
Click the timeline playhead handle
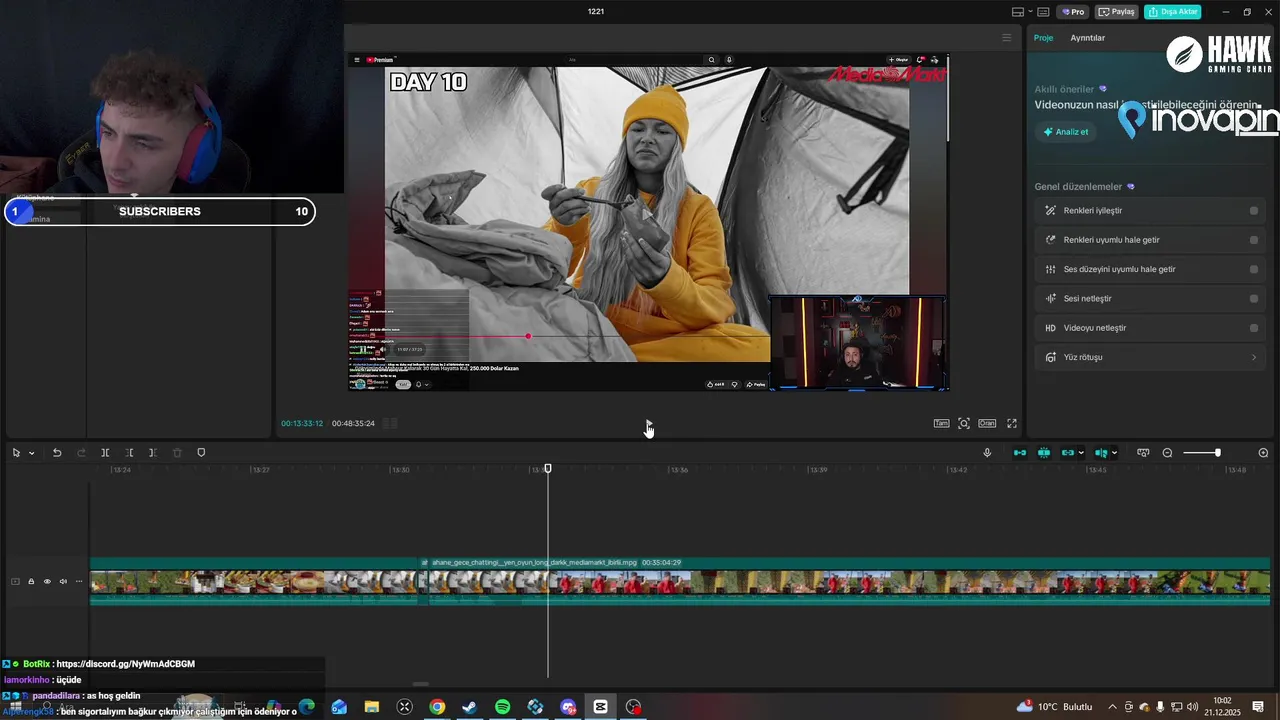548,468
